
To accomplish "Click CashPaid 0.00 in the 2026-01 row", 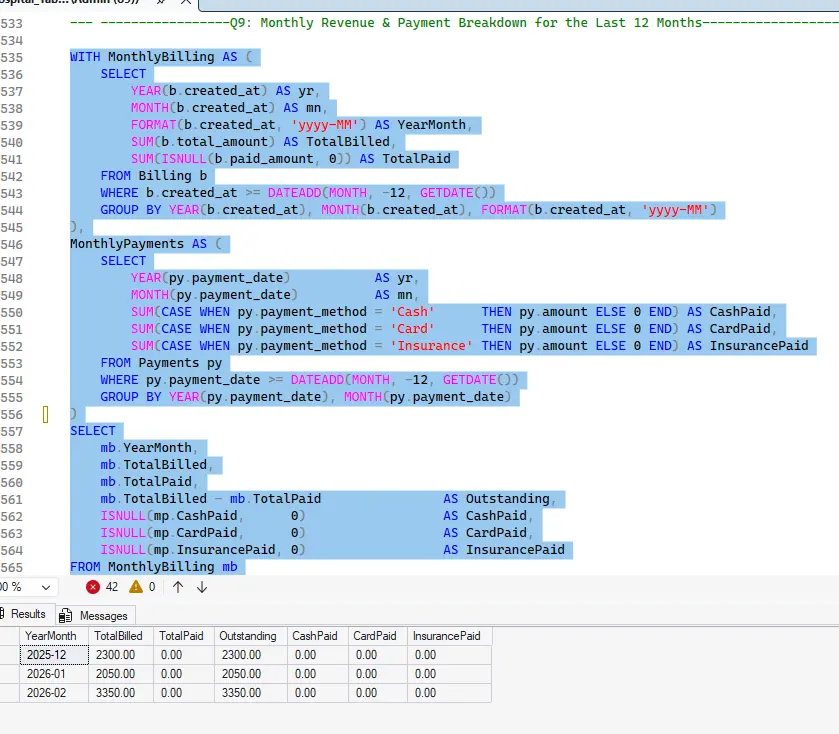I will tap(317, 674).
